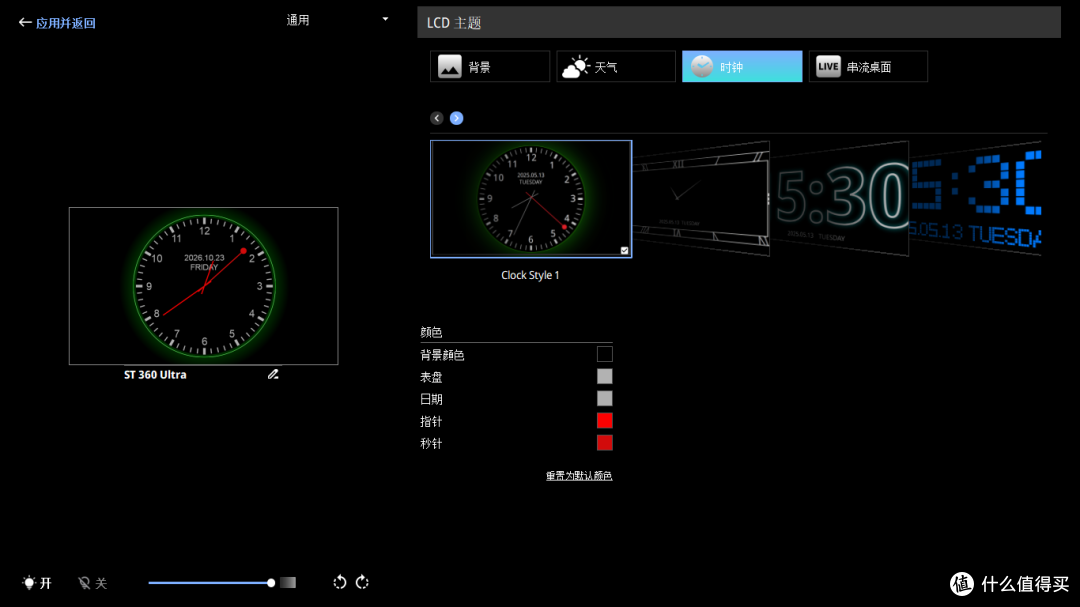The width and height of the screenshot is (1080, 607).
Task: Select the 时钟 tab
Action: (742, 67)
